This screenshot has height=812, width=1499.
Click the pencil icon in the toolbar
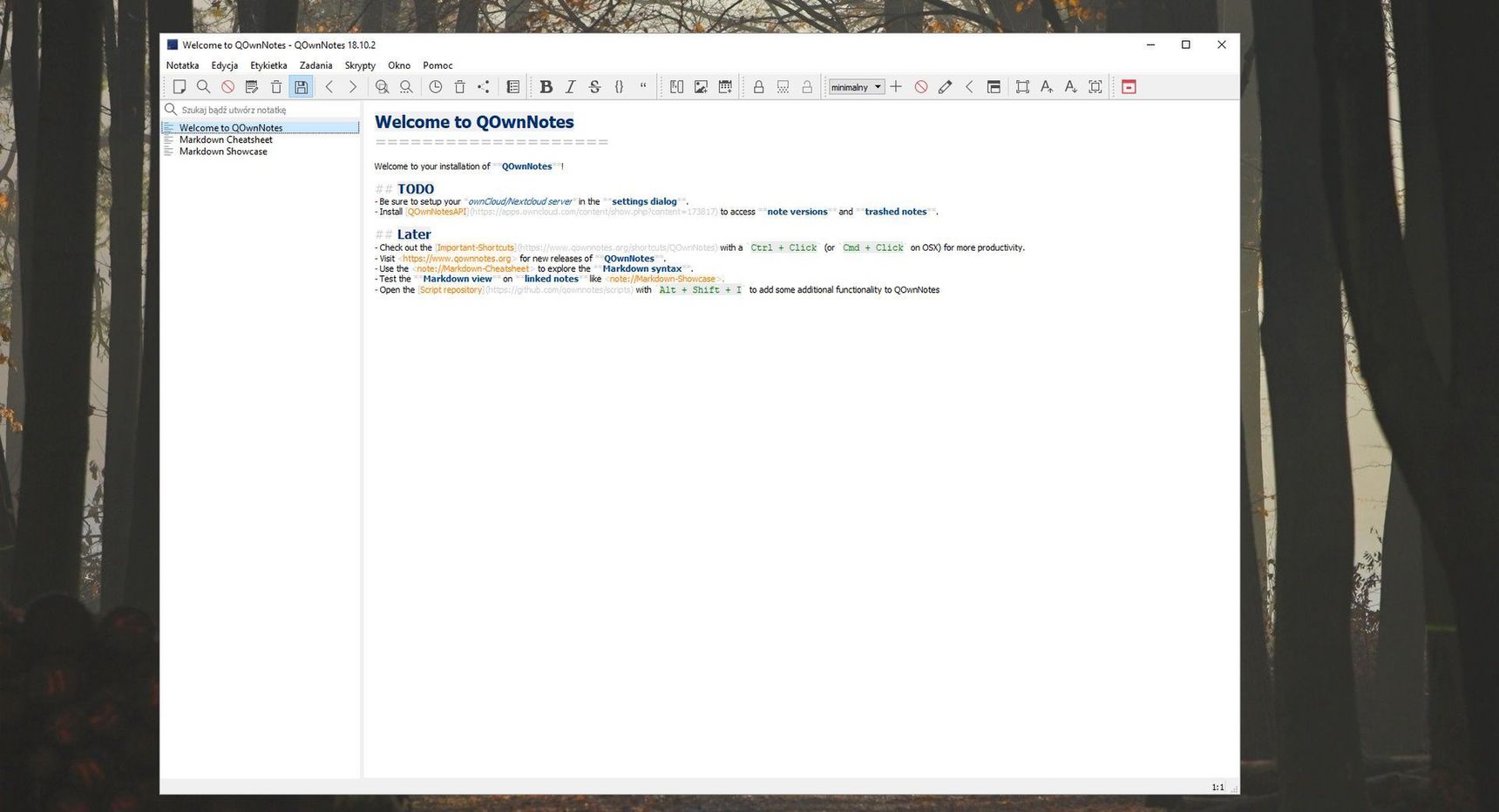click(x=945, y=87)
